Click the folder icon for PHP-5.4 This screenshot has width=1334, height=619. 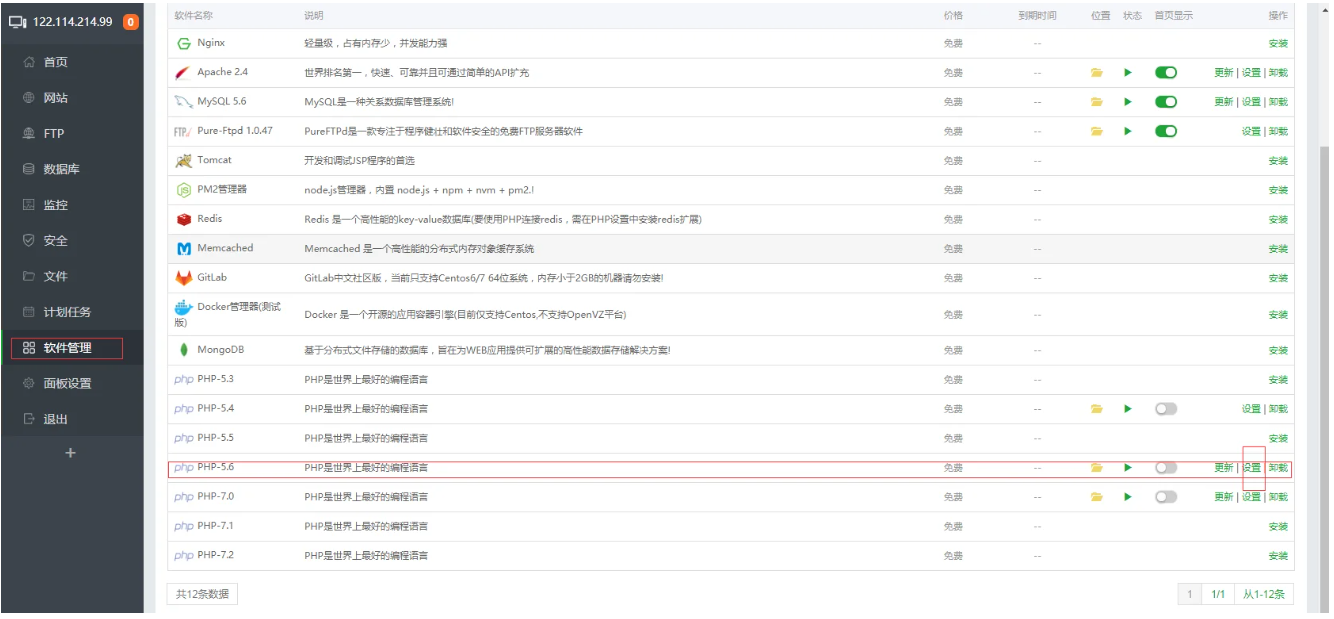coord(1097,409)
